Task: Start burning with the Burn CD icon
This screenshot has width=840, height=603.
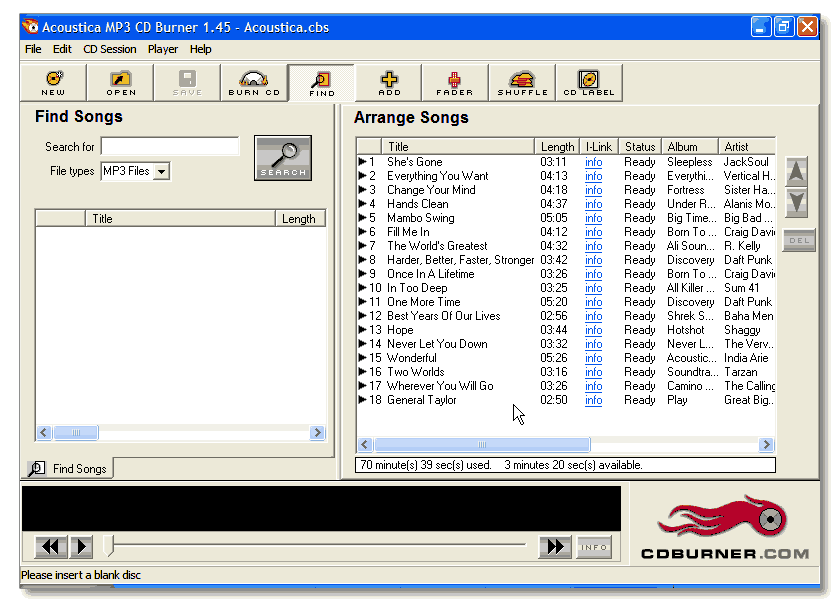Action: pyautogui.click(x=254, y=82)
